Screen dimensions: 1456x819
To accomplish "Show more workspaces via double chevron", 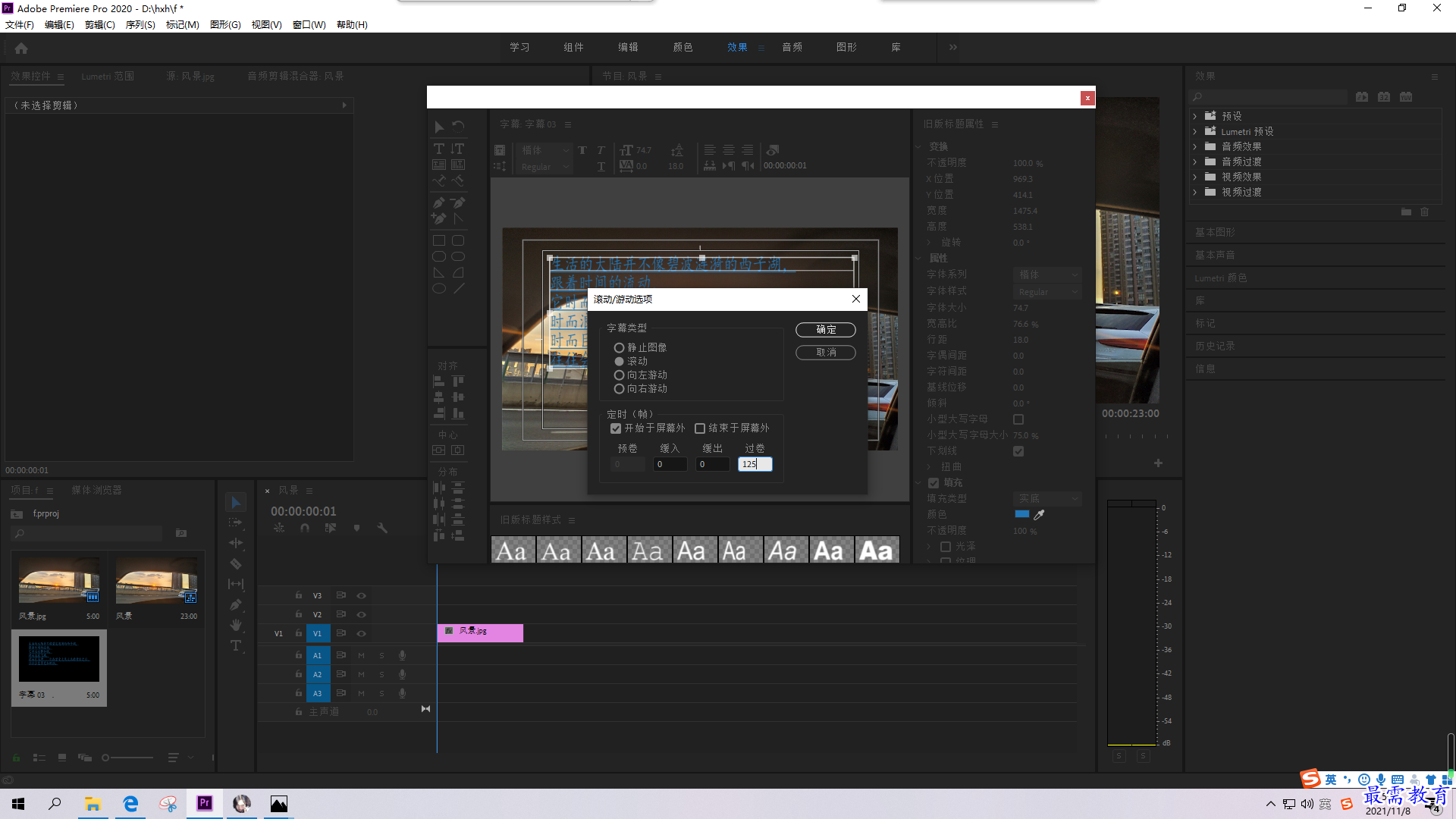I will click(x=952, y=47).
